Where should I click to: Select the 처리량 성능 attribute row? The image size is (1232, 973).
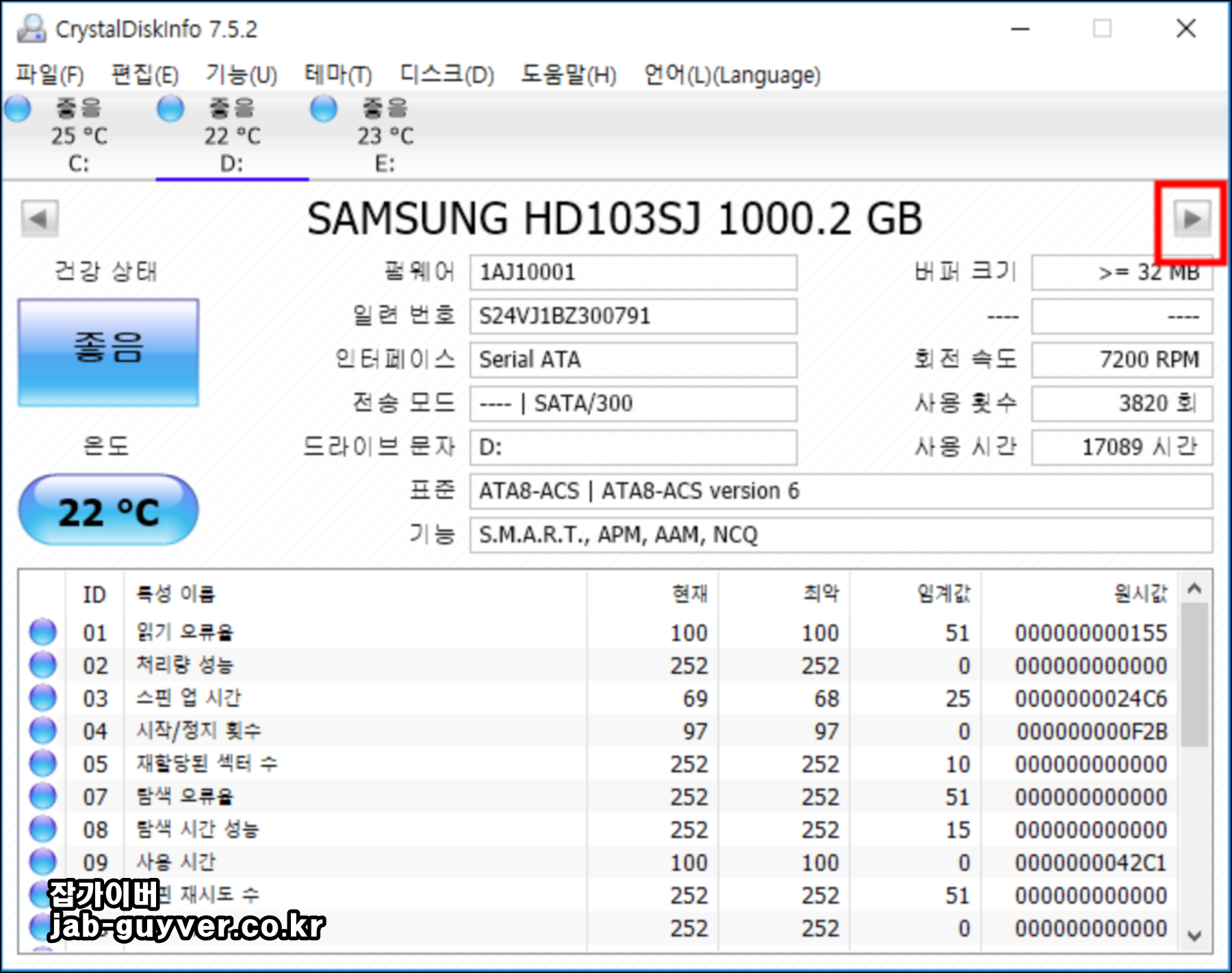599,665
